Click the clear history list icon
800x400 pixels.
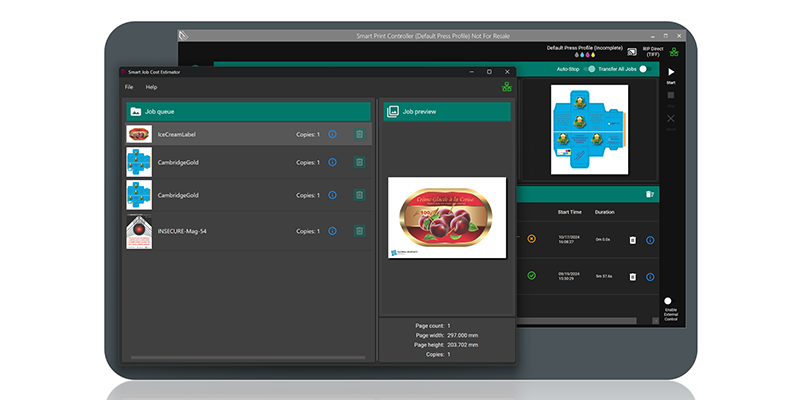point(650,194)
